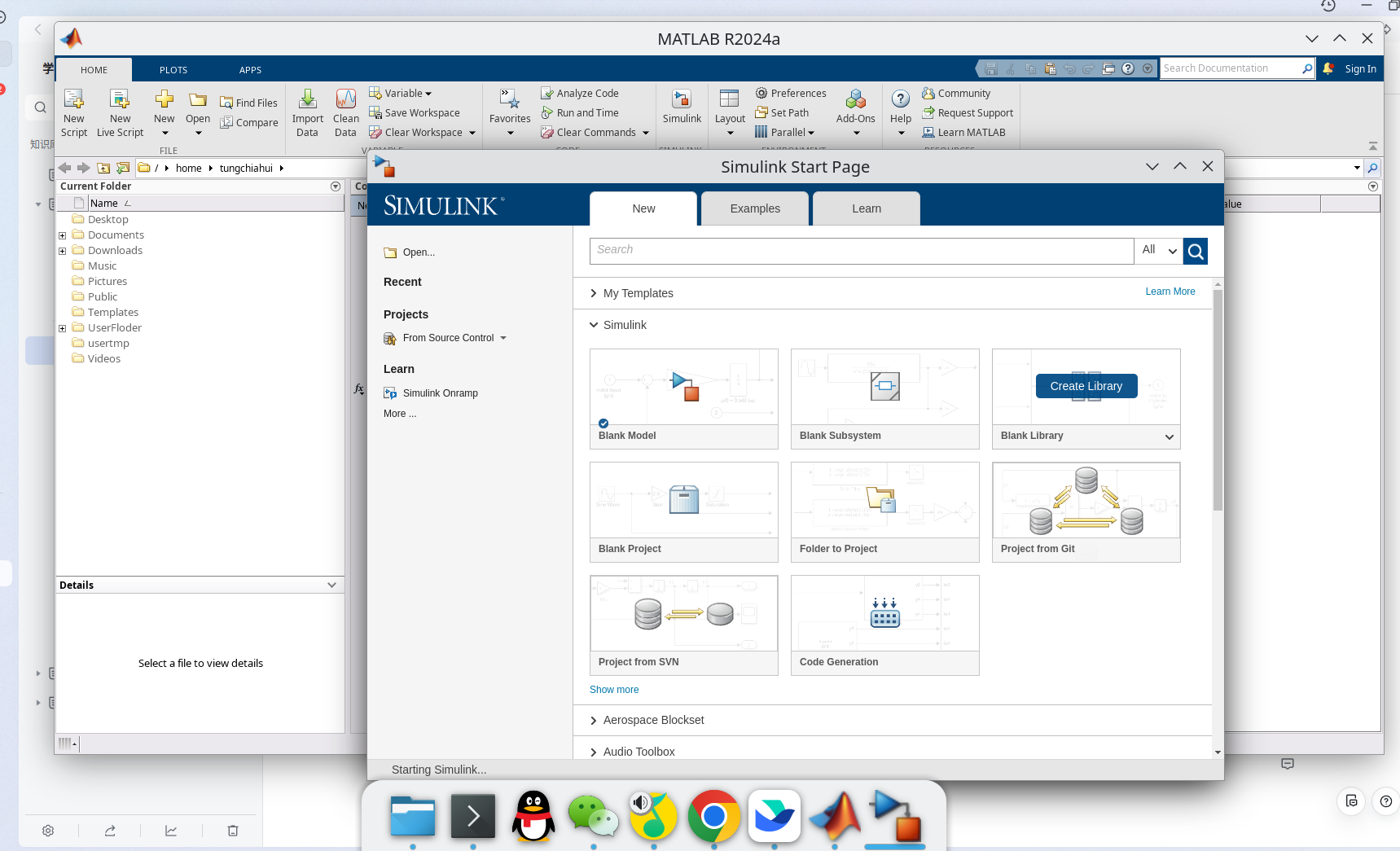
Task: Open MATLAB Preferences
Action: 790,94
